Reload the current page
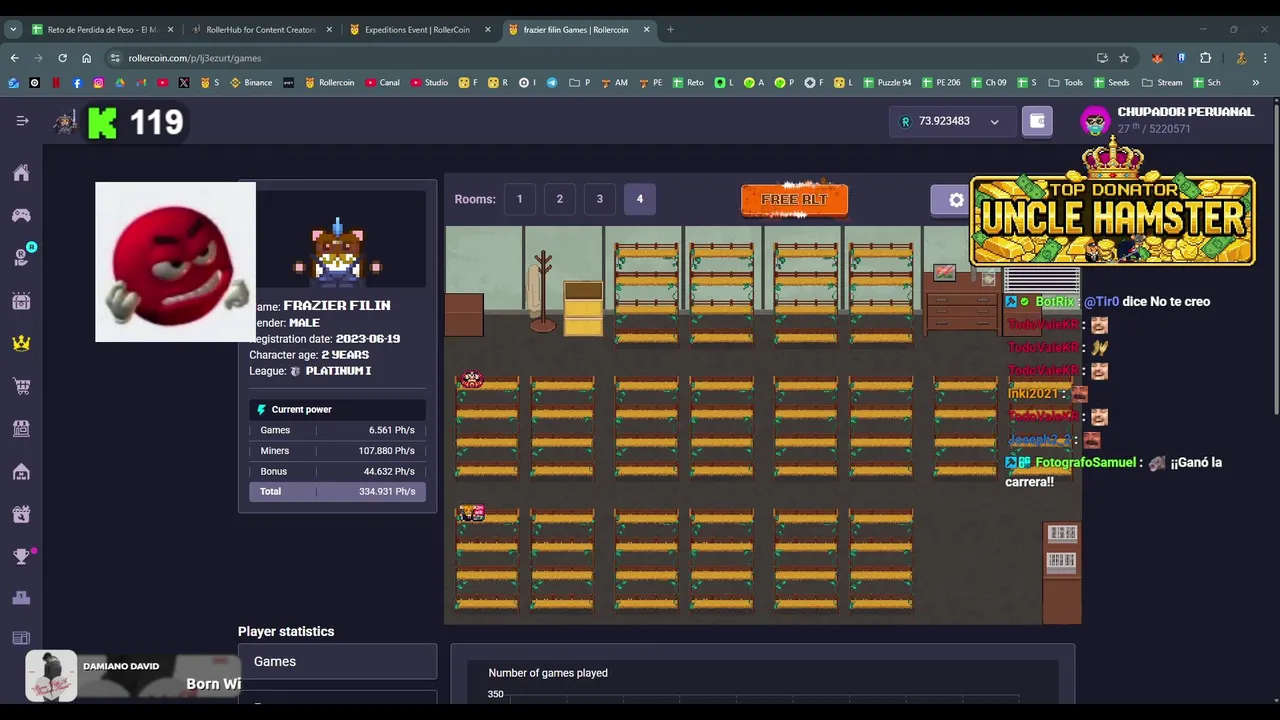This screenshot has width=1280, height=720. point(62,58)
